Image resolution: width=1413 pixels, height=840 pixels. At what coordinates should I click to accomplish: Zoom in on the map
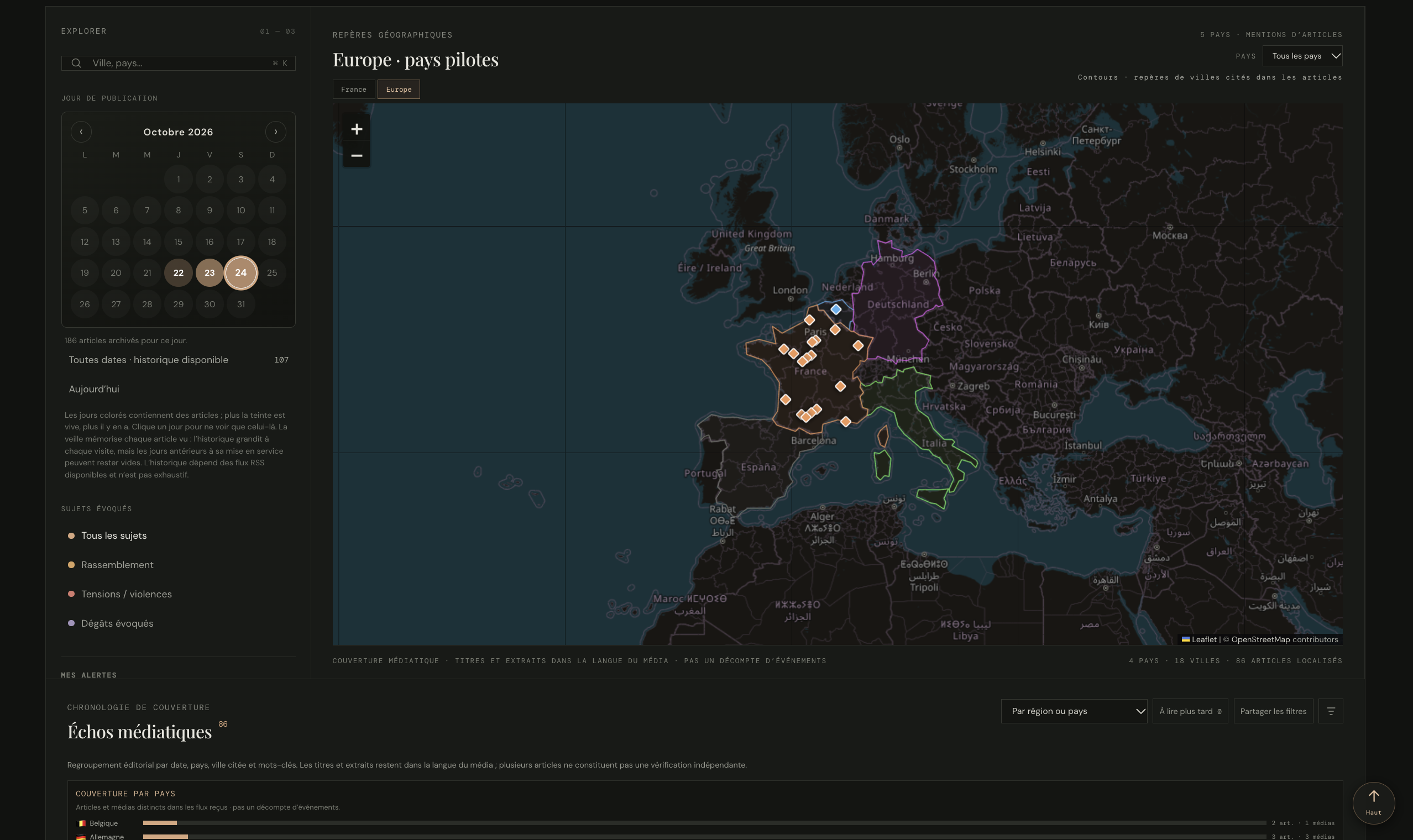357,129
